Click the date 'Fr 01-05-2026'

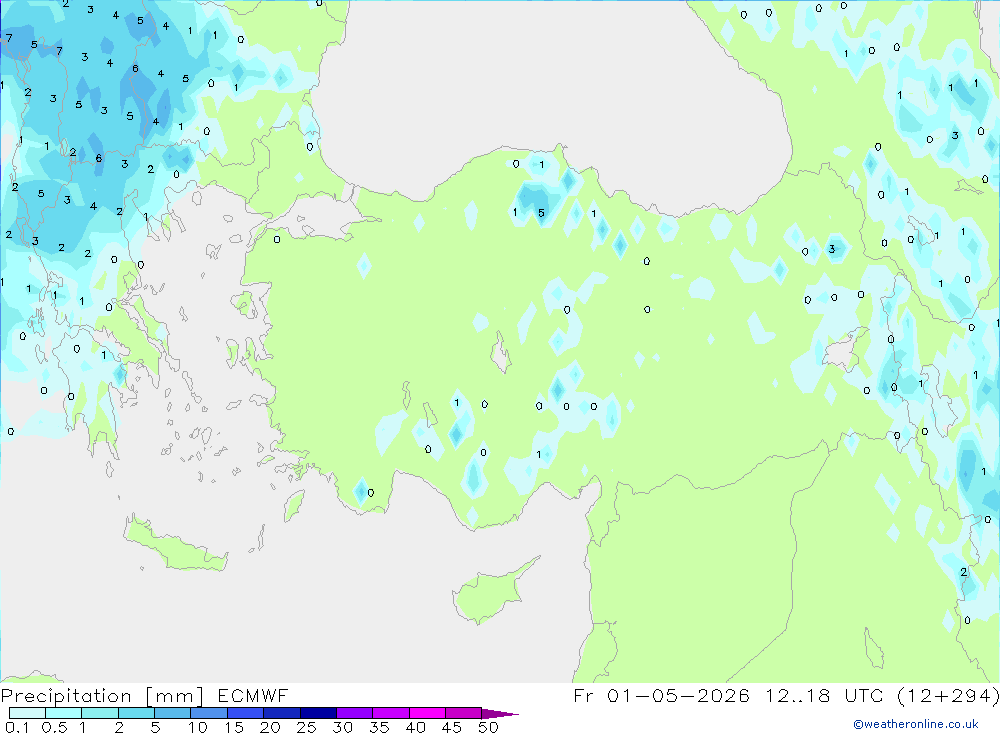(x=661, y=695)
